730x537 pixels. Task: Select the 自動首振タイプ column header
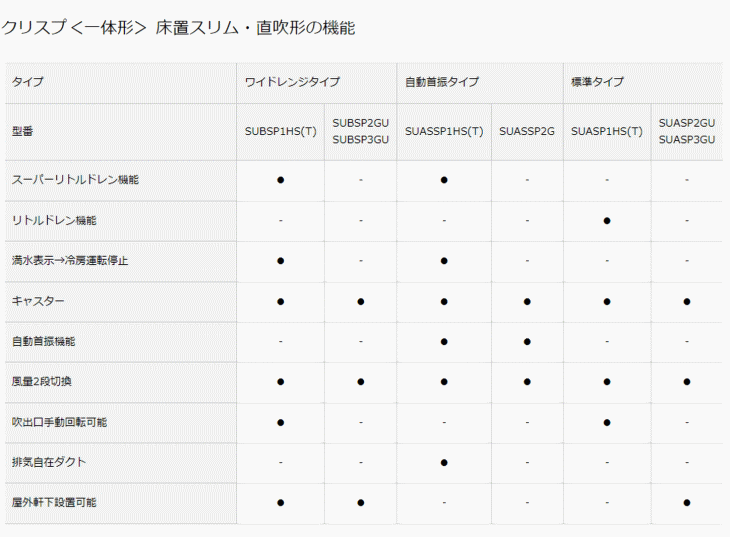pos(442,82)
